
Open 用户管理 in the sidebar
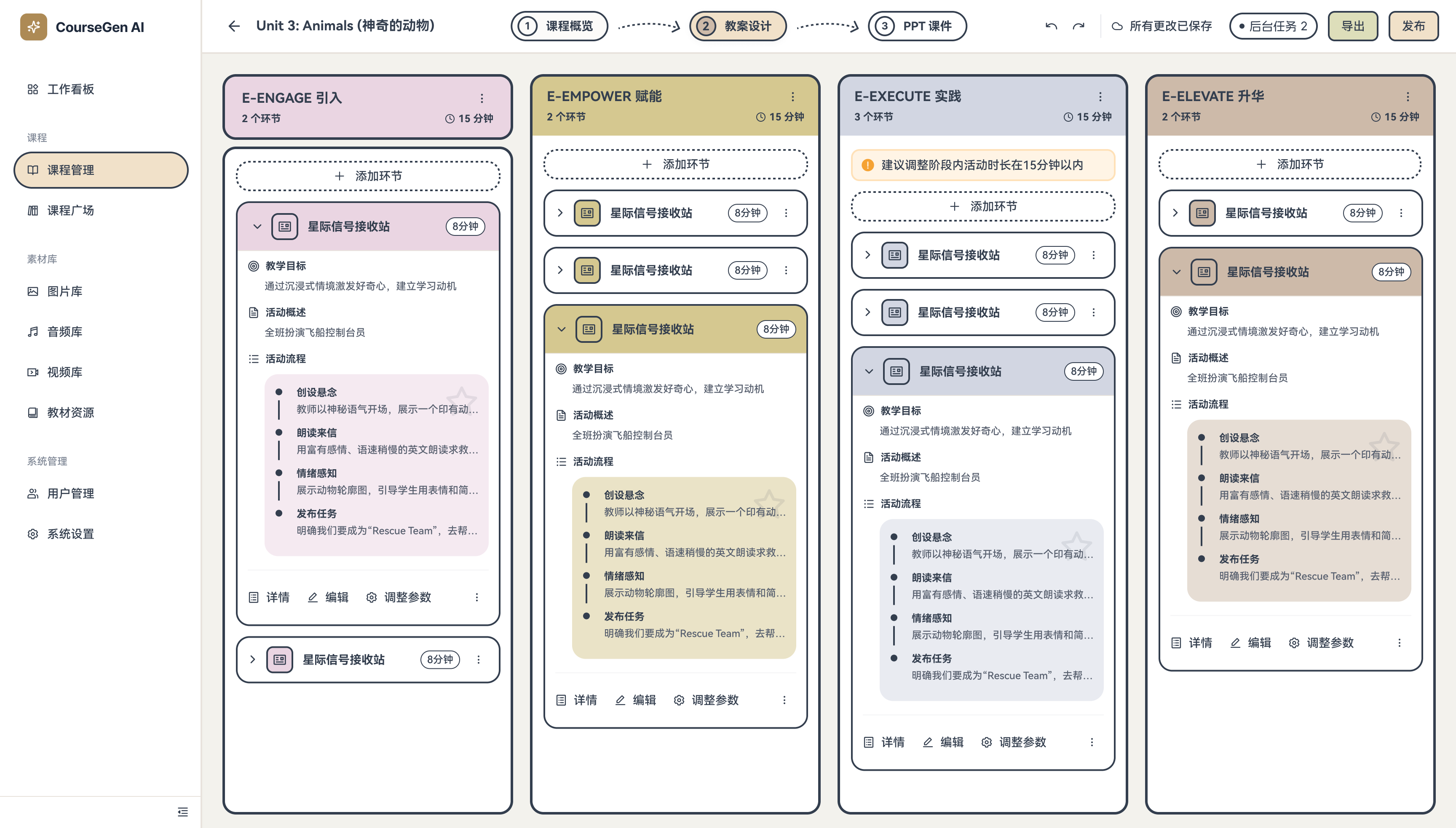[x=101, y=493]
